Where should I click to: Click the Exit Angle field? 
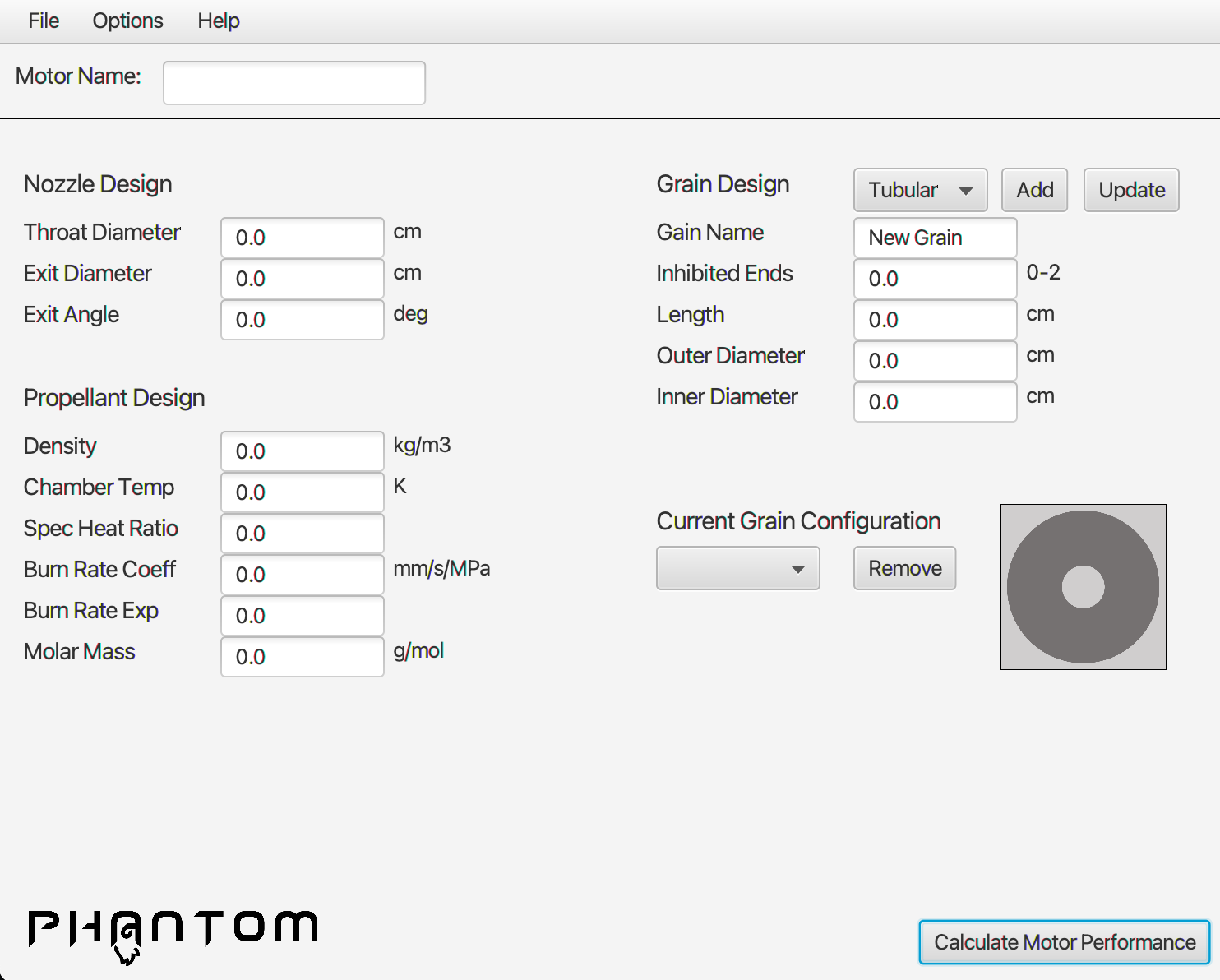303,320
